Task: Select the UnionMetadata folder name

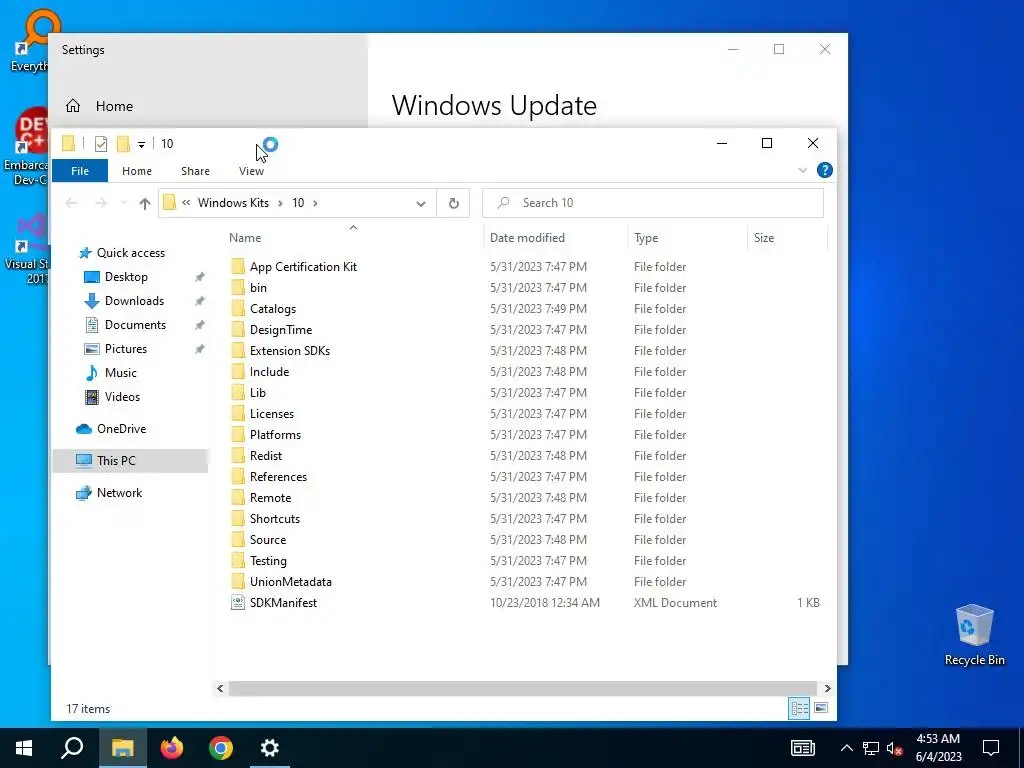Action: pyautogui.click(x=291, y=582)
